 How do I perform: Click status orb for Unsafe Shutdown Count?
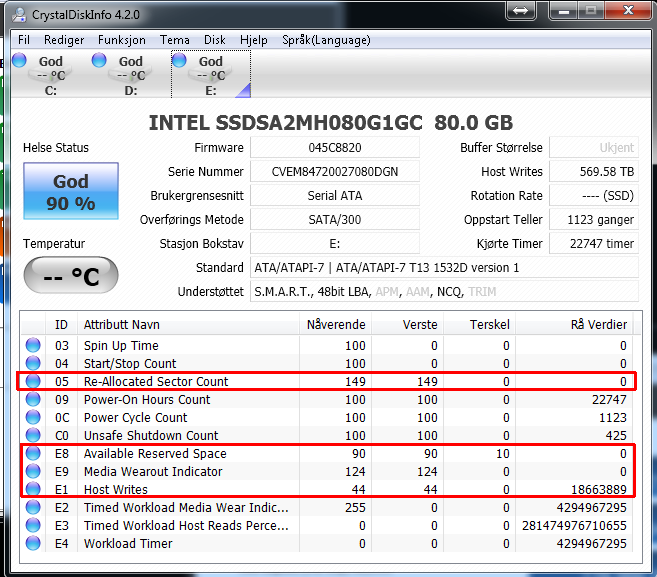33,435
